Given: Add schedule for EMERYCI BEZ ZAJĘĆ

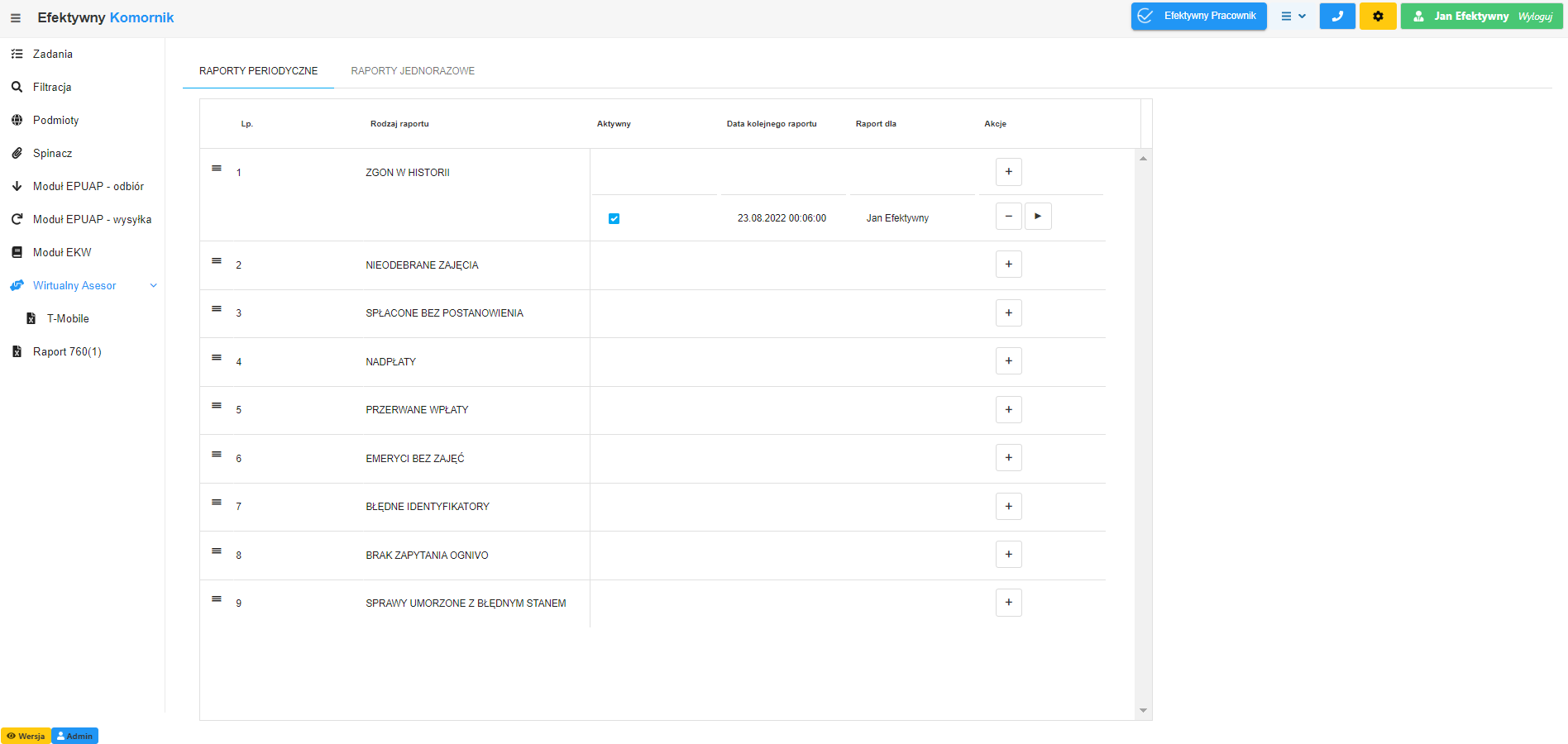Looking at the screenshot, I should click(1008, 458).
